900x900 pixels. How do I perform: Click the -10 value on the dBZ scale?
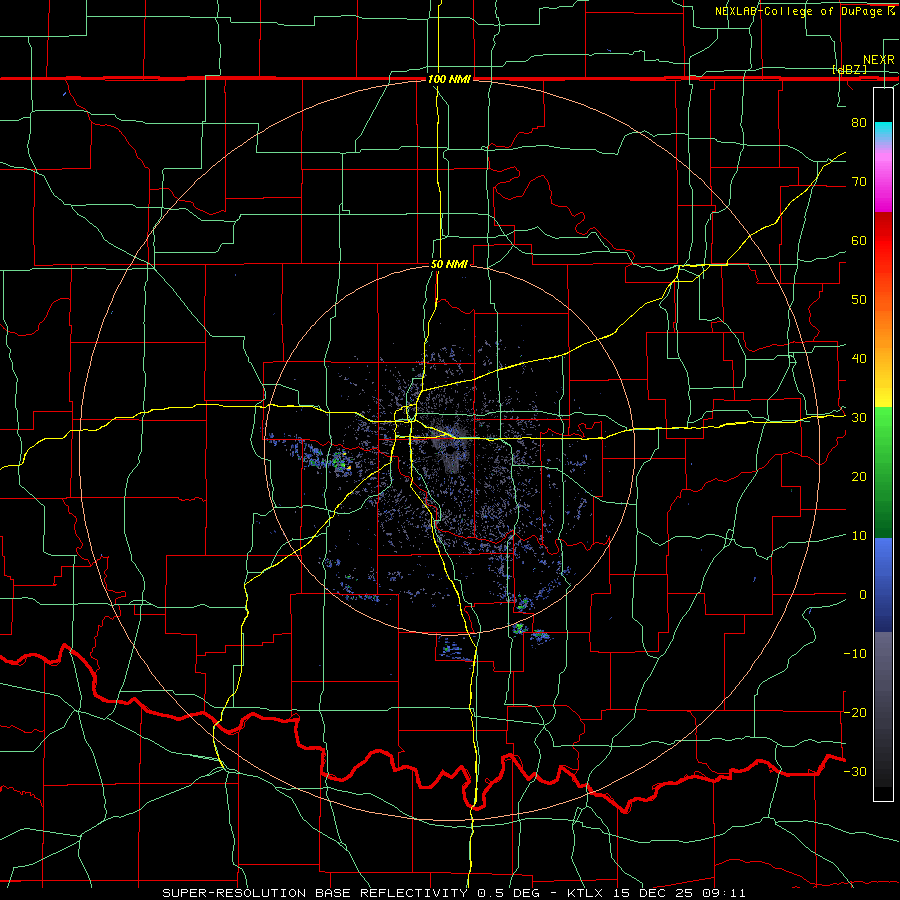click(855, 654)
